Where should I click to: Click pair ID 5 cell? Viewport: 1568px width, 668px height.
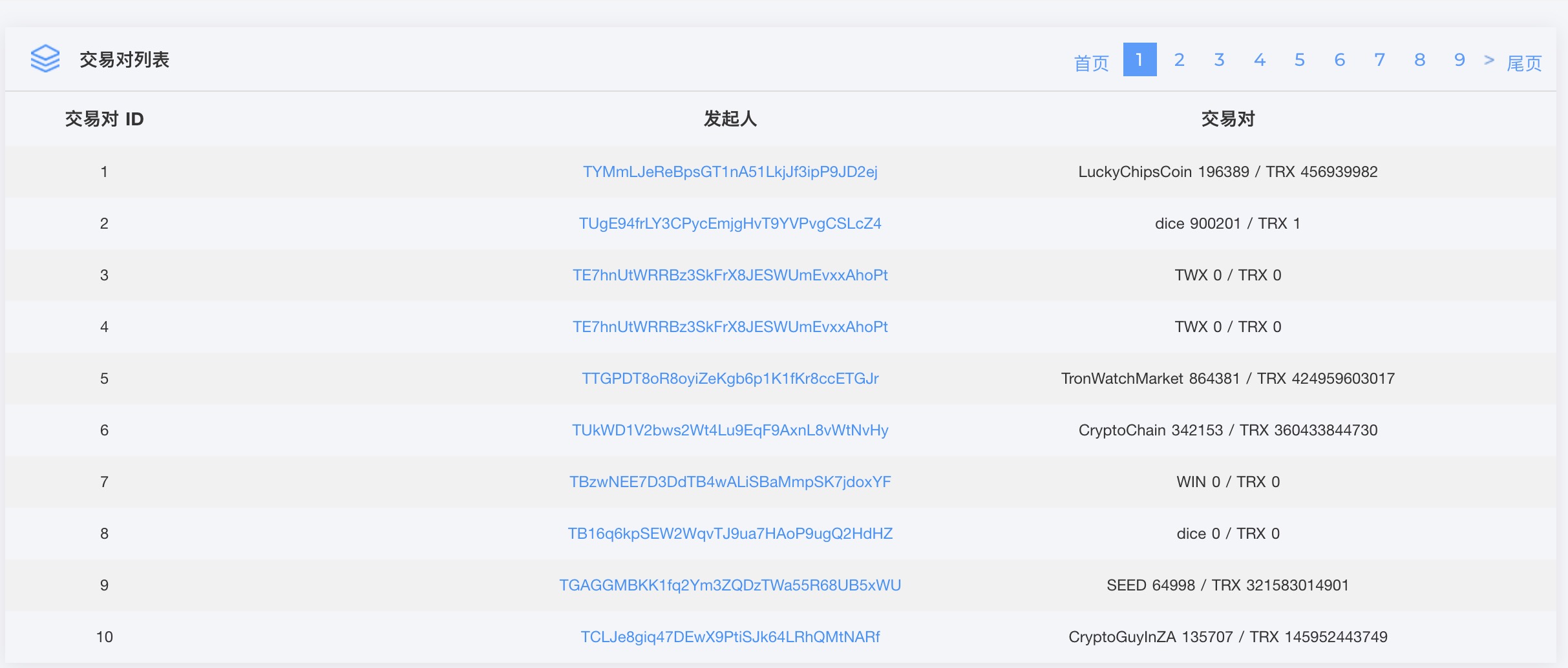tap(104, 379)
